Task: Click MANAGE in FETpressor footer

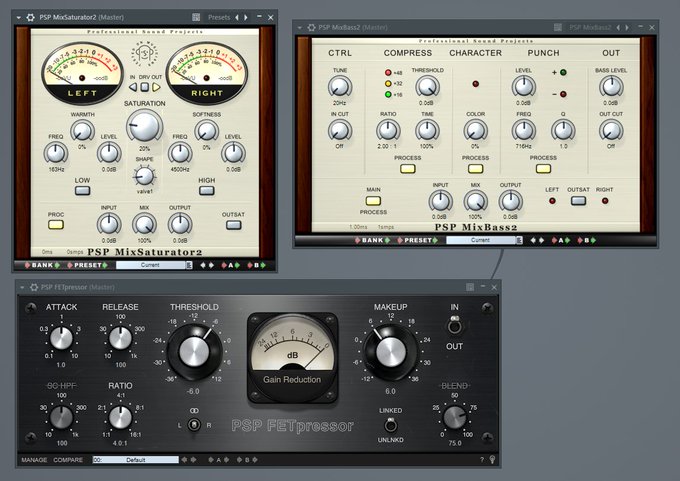Action: tap(34, 460)
